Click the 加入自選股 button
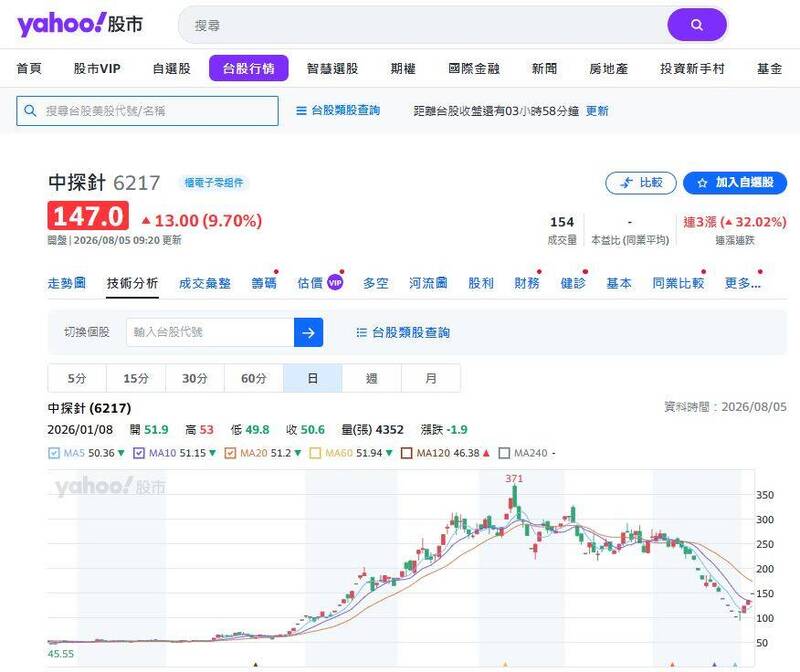Screen dimensions: 800x672 pos(735,183)
